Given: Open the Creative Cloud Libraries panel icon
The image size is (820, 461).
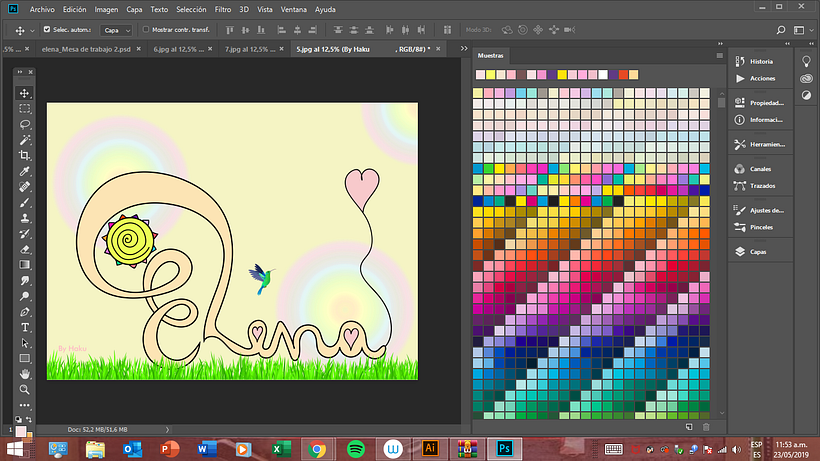Looking at the screenshot, I should coord(806,78).
